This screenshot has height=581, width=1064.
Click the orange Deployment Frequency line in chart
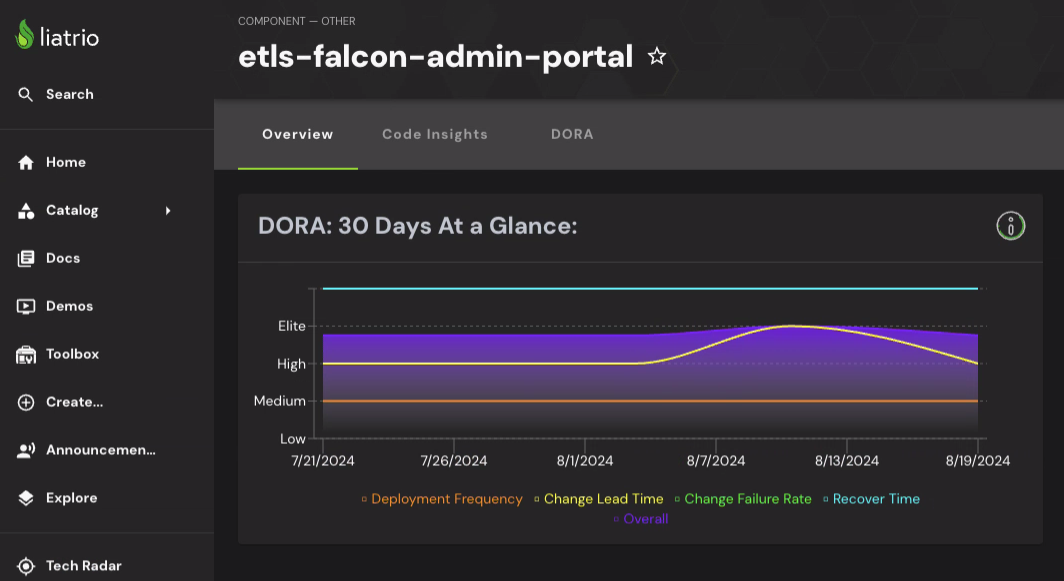coord(650,401)
